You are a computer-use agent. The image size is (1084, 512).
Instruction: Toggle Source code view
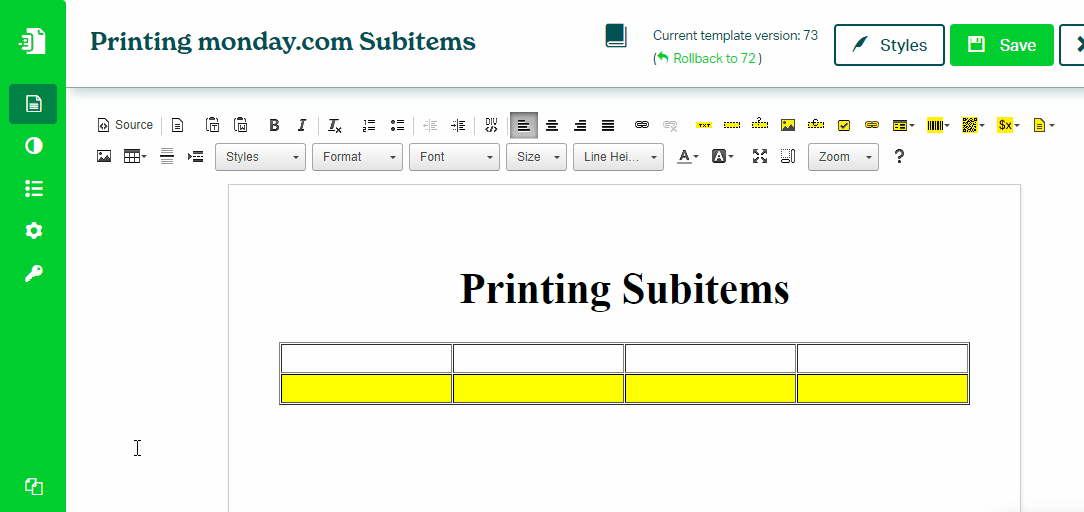coord(125,125)
